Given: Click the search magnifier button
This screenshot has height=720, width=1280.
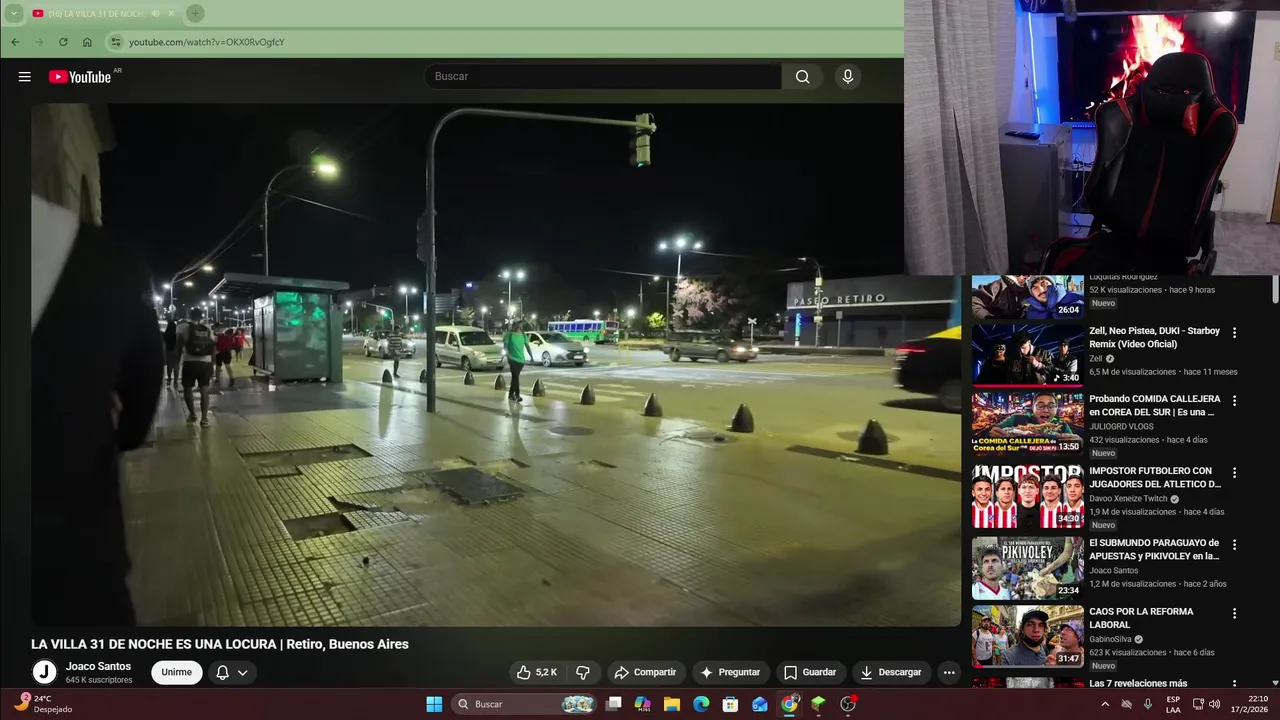Looking at the screenshot, I should tap(802, 77).
